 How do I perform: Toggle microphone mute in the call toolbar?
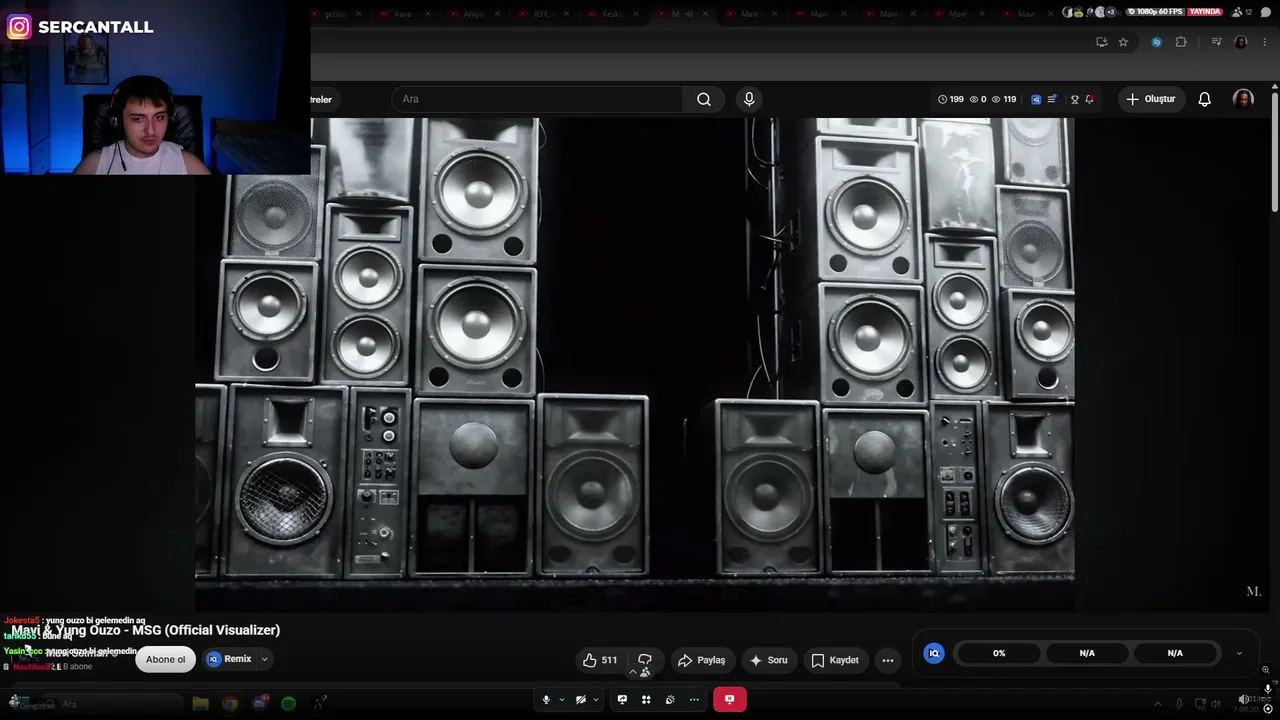tap(546, 700)
